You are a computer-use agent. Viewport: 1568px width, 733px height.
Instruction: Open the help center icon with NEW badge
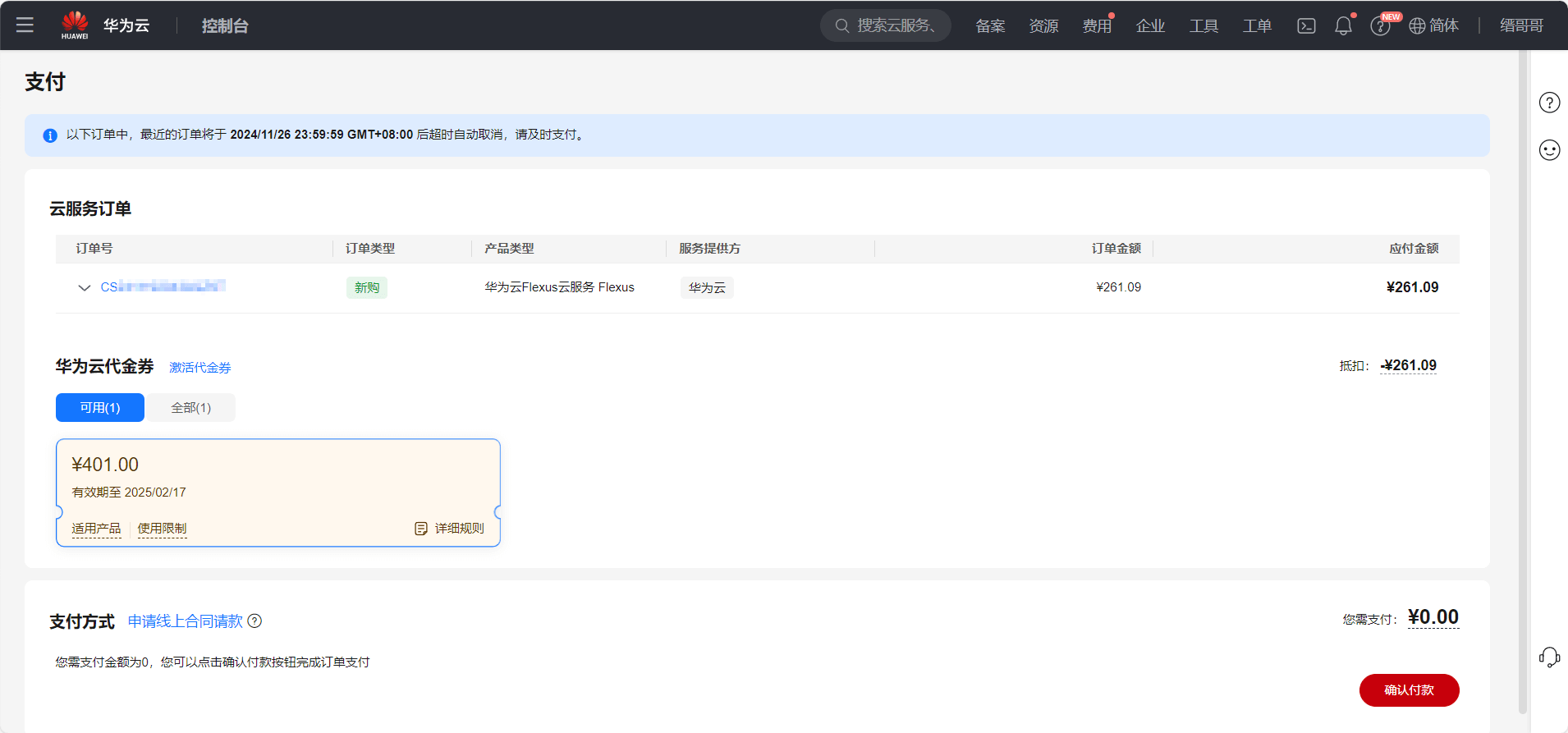click(x=1380, y=26)
